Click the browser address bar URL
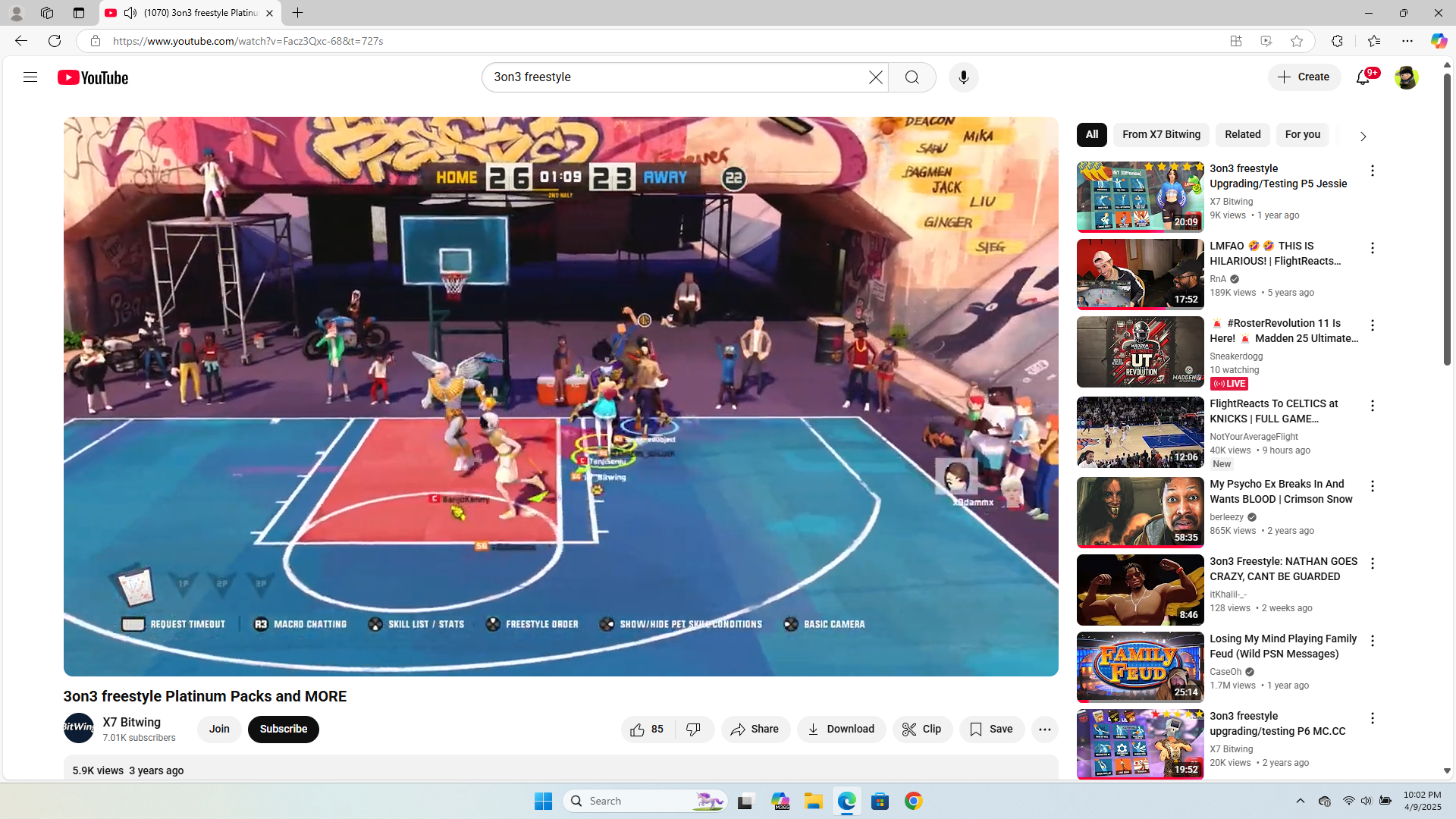The width and height of the screenshot is (1456, 819). pos(248,41)
